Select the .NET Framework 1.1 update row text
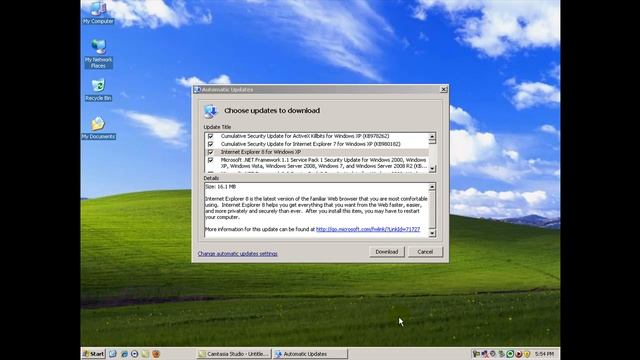Image resolution: width=640 pixels, height=360 pixels. (324, 163)
